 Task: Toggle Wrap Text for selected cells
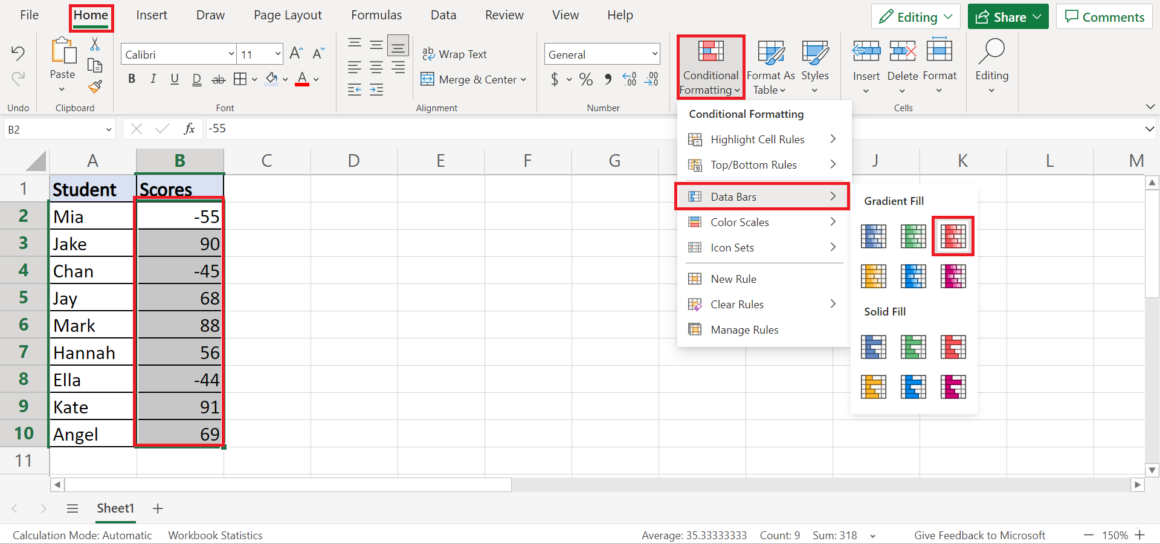click(454, 55)
